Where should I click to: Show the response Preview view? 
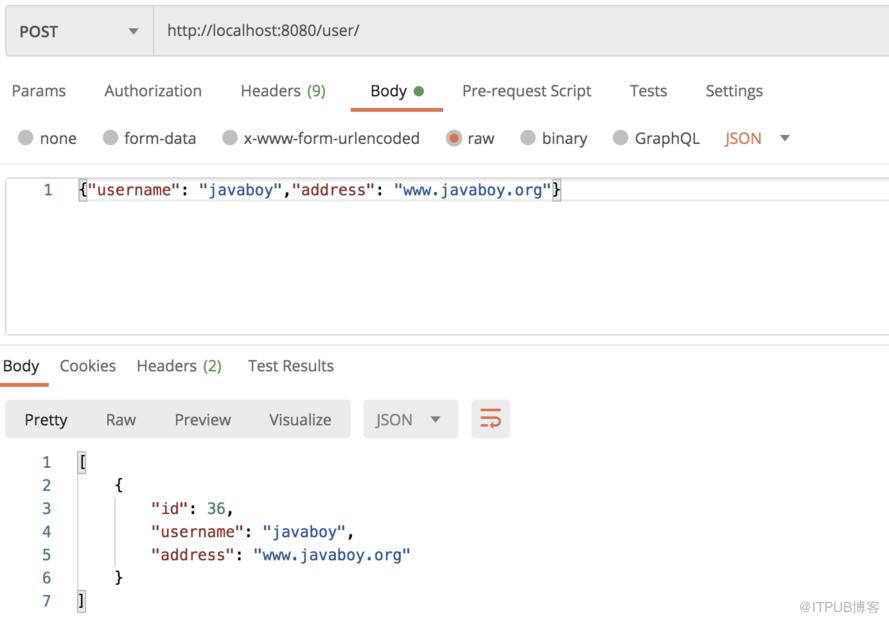pyautogui.click(x=203, y=420)
